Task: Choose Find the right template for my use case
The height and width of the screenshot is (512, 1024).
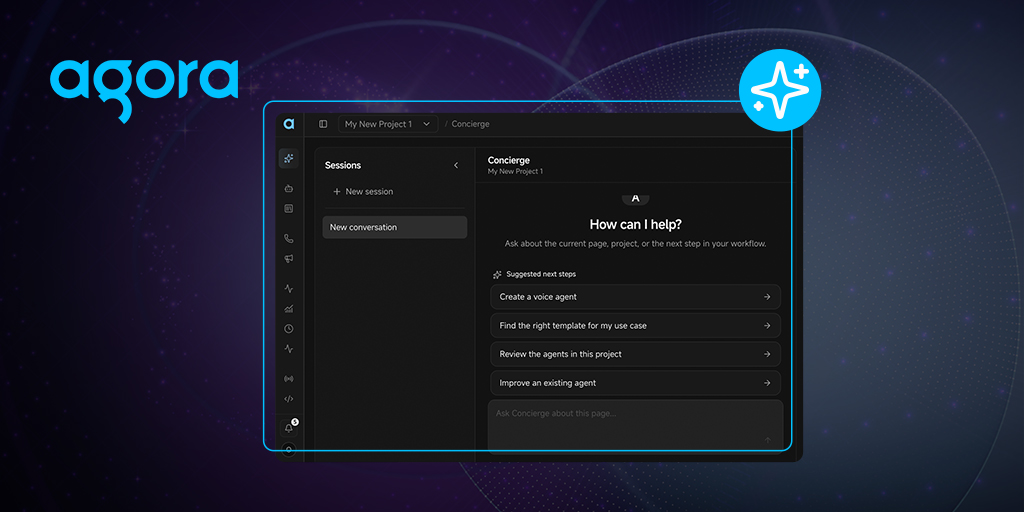Action: 635,325
